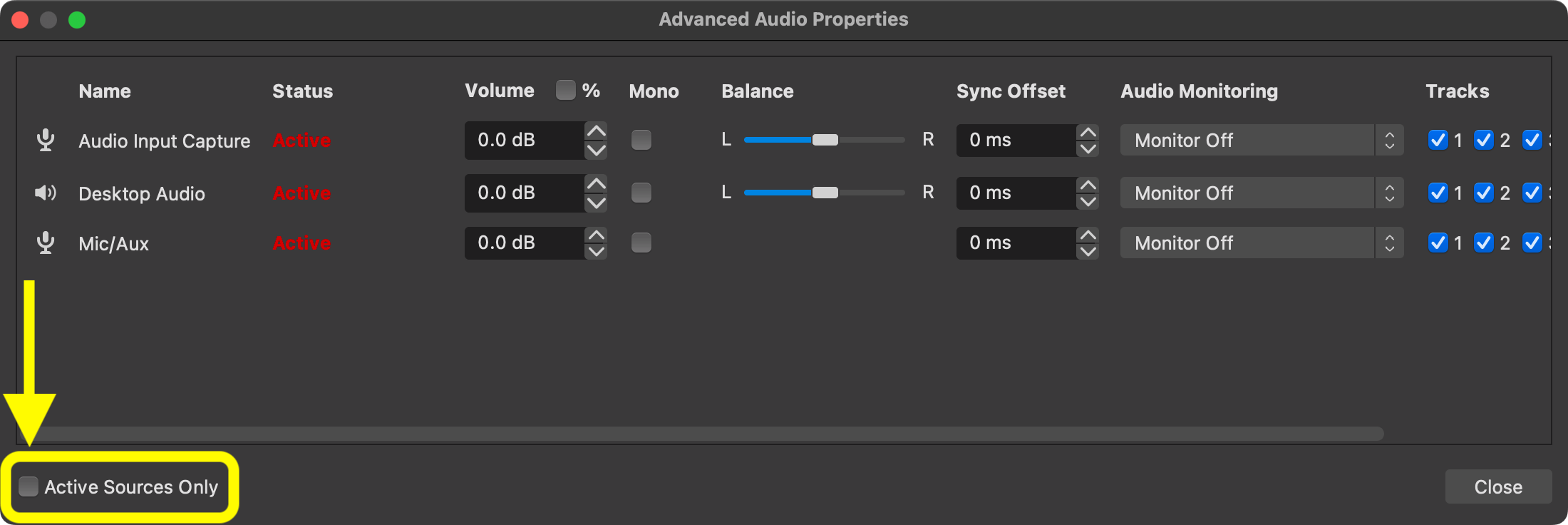Decrease sync offset of Mic/Aux
The width and height of the screenshot is (1568, 525).
coord(1088,252)
